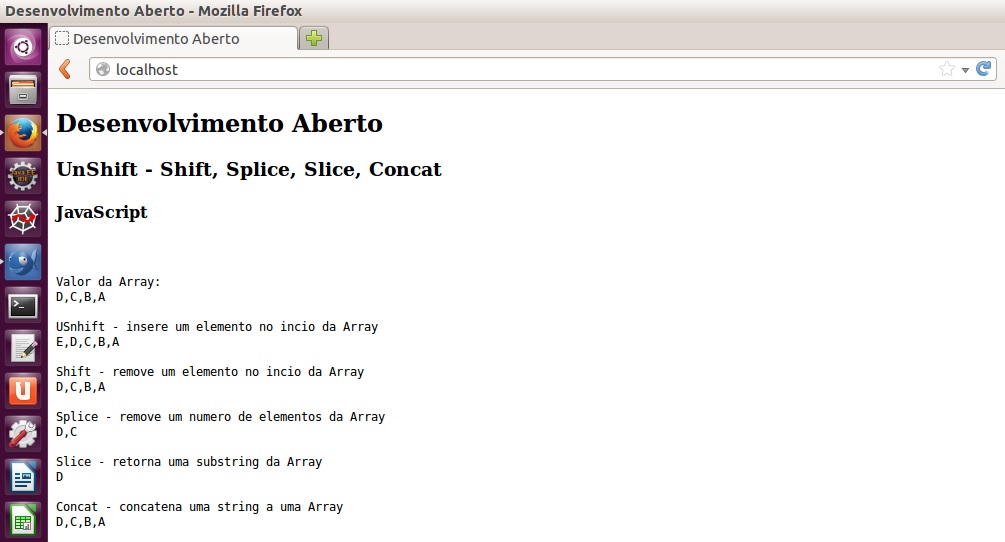Reload the page with the refresh icon
This screenshot has width=1005, height=542.
coord(984,69)
